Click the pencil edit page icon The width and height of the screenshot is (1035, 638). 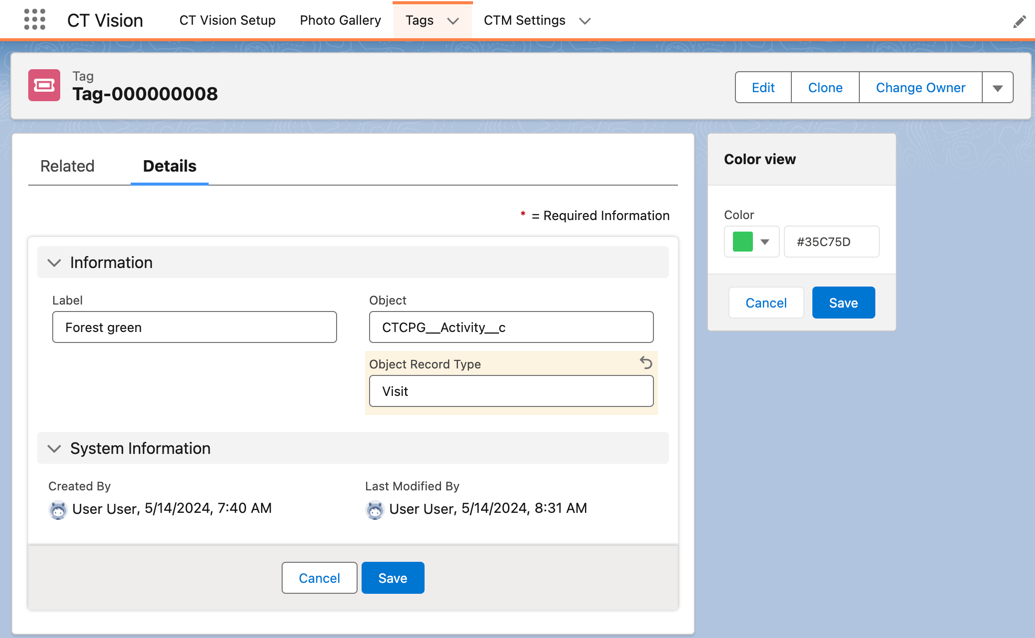[1018, 21]
